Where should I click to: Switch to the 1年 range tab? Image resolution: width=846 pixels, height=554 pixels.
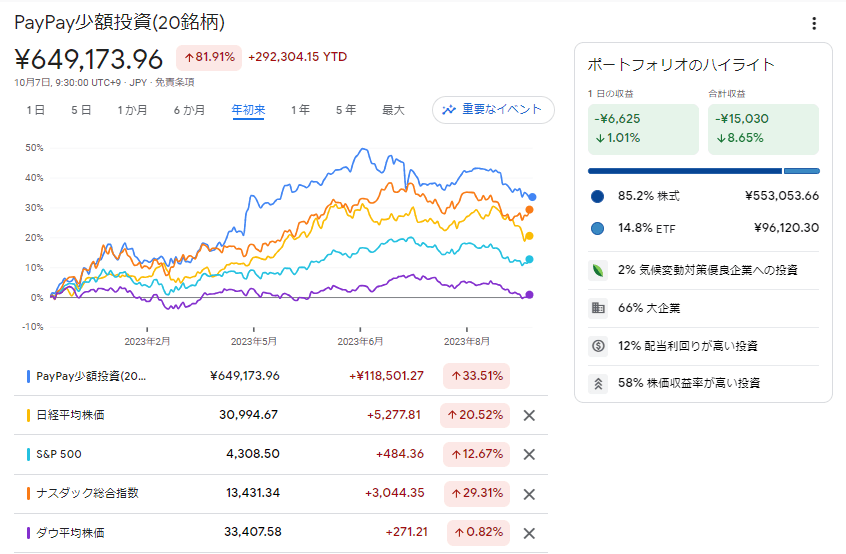coord(300,110)
